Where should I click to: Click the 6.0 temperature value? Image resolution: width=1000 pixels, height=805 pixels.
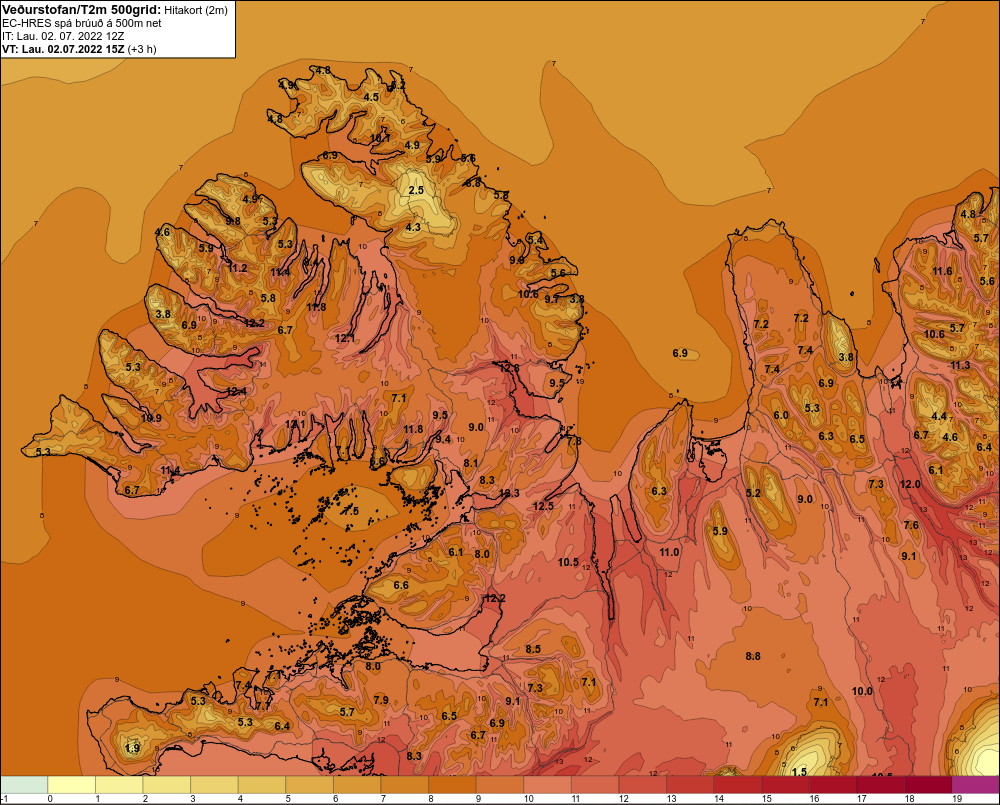[781, 415]
